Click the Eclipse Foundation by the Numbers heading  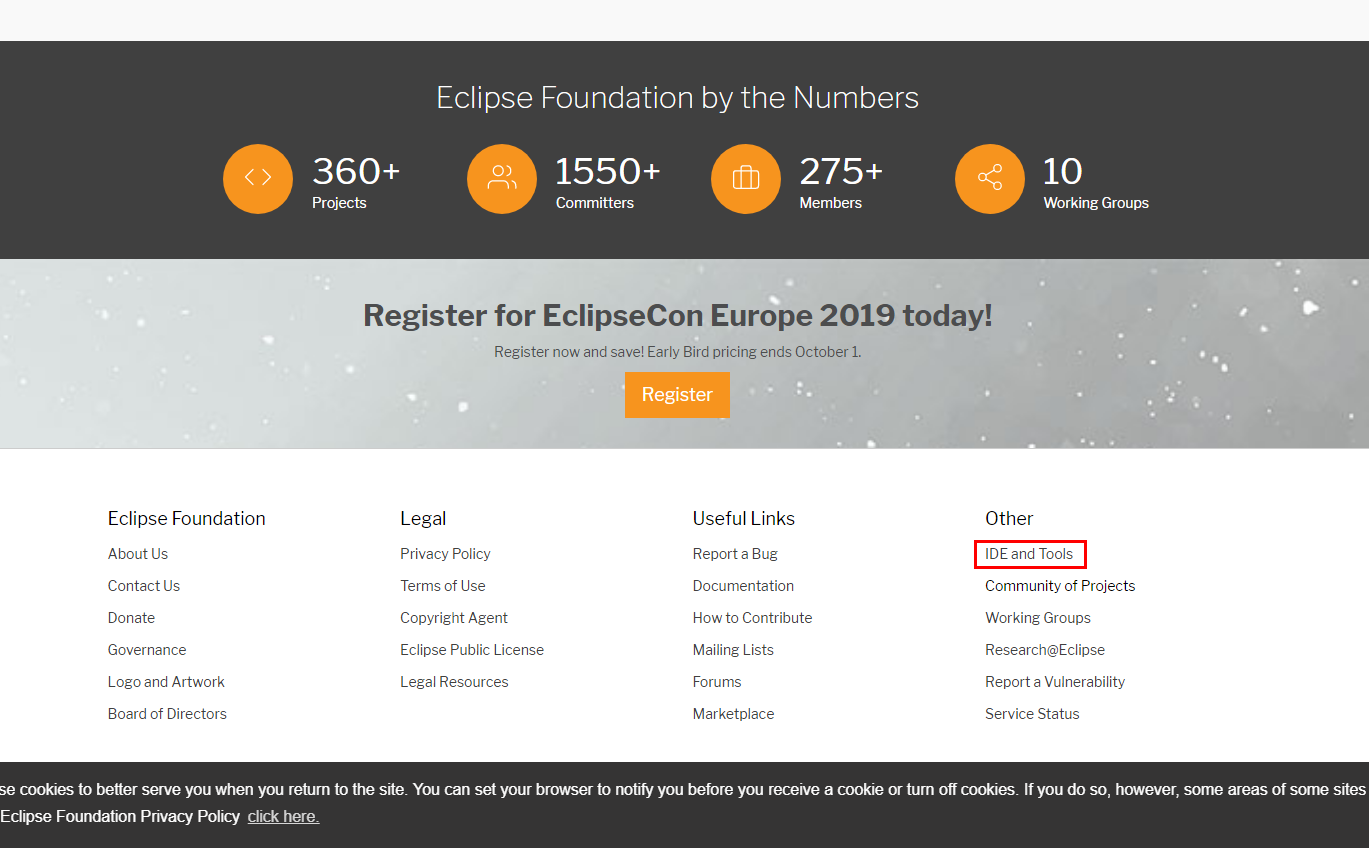coord(678,98)
